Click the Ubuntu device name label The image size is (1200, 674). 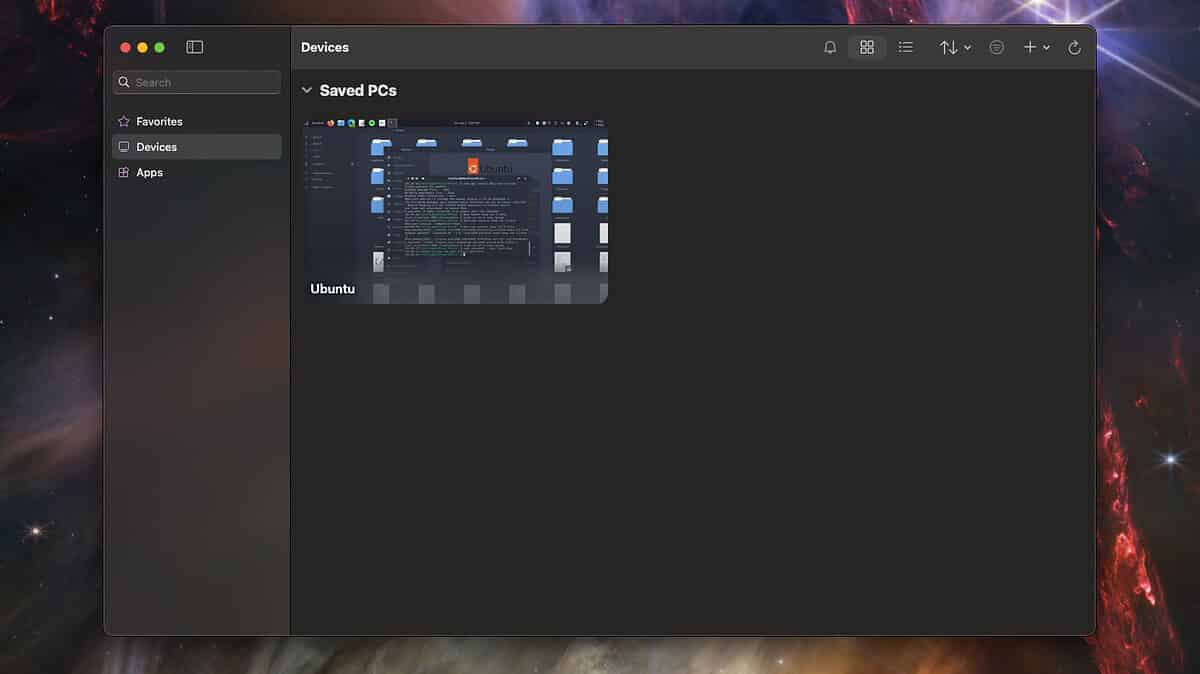[x=331, y=289]
